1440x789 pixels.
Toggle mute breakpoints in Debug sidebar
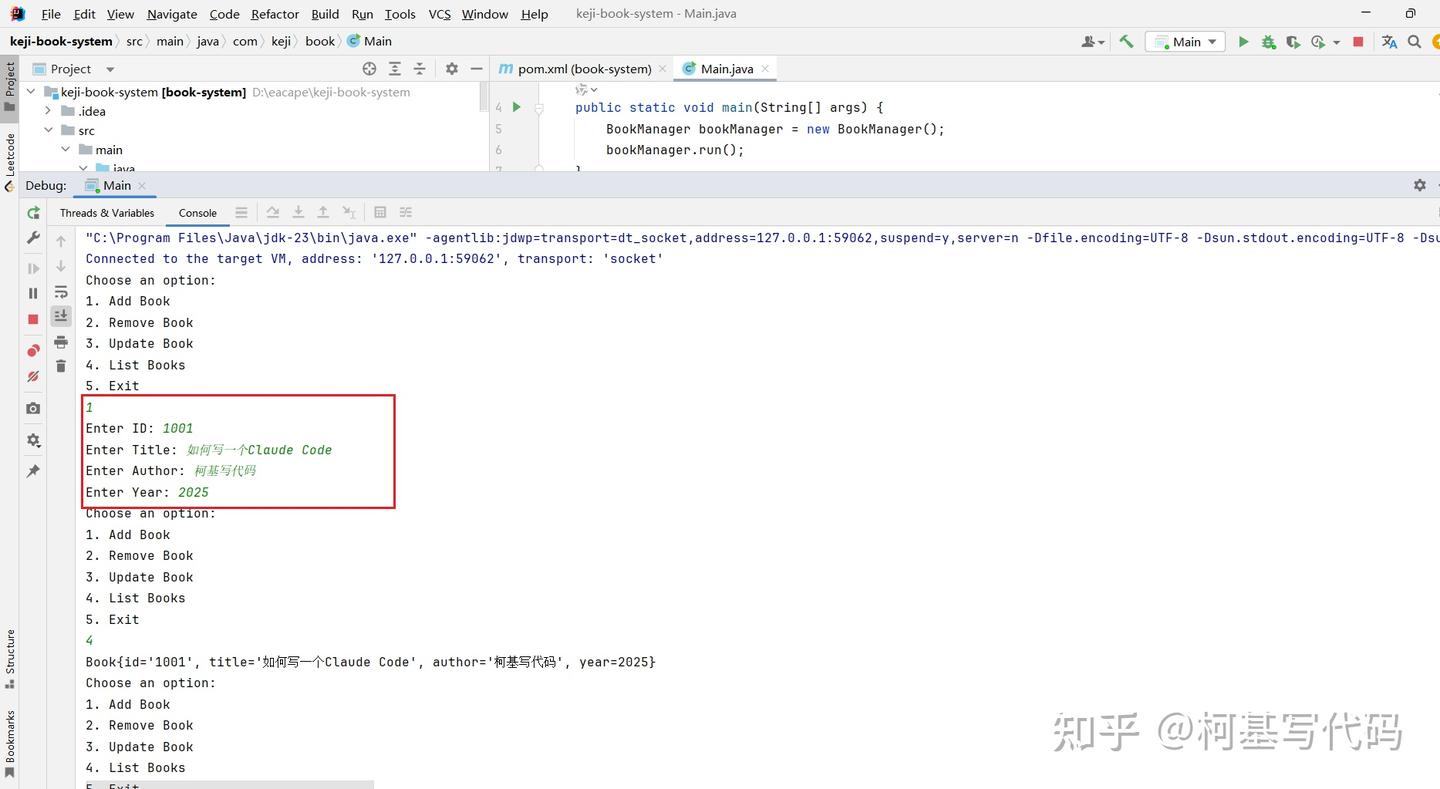33,377
